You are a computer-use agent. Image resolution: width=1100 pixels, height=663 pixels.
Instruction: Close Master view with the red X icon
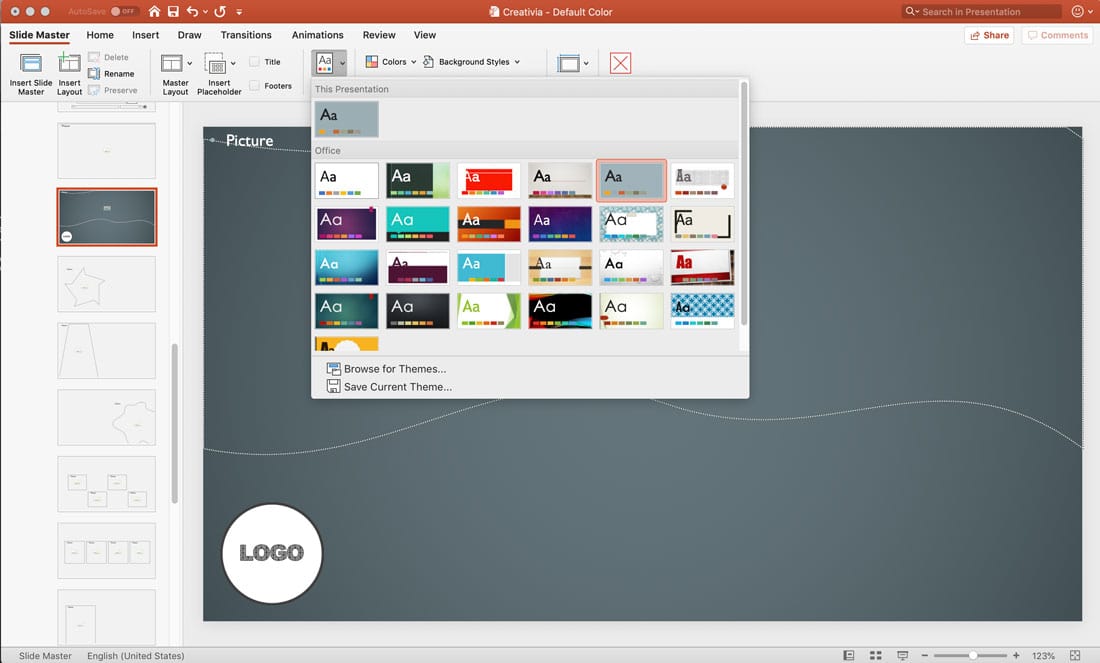tap(620, 62)
